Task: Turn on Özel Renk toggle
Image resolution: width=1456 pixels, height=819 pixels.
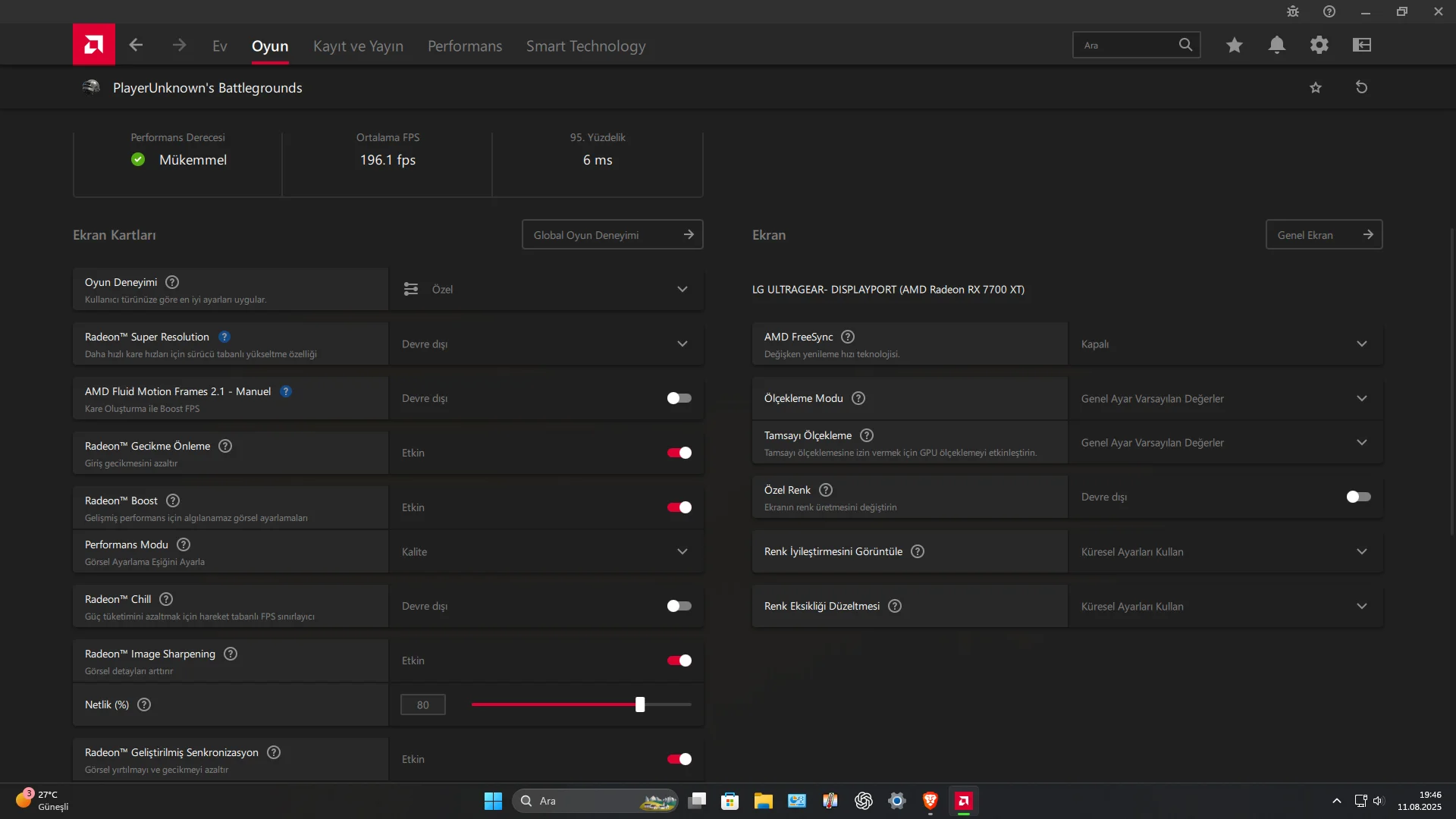Action: click(1358, 497)
